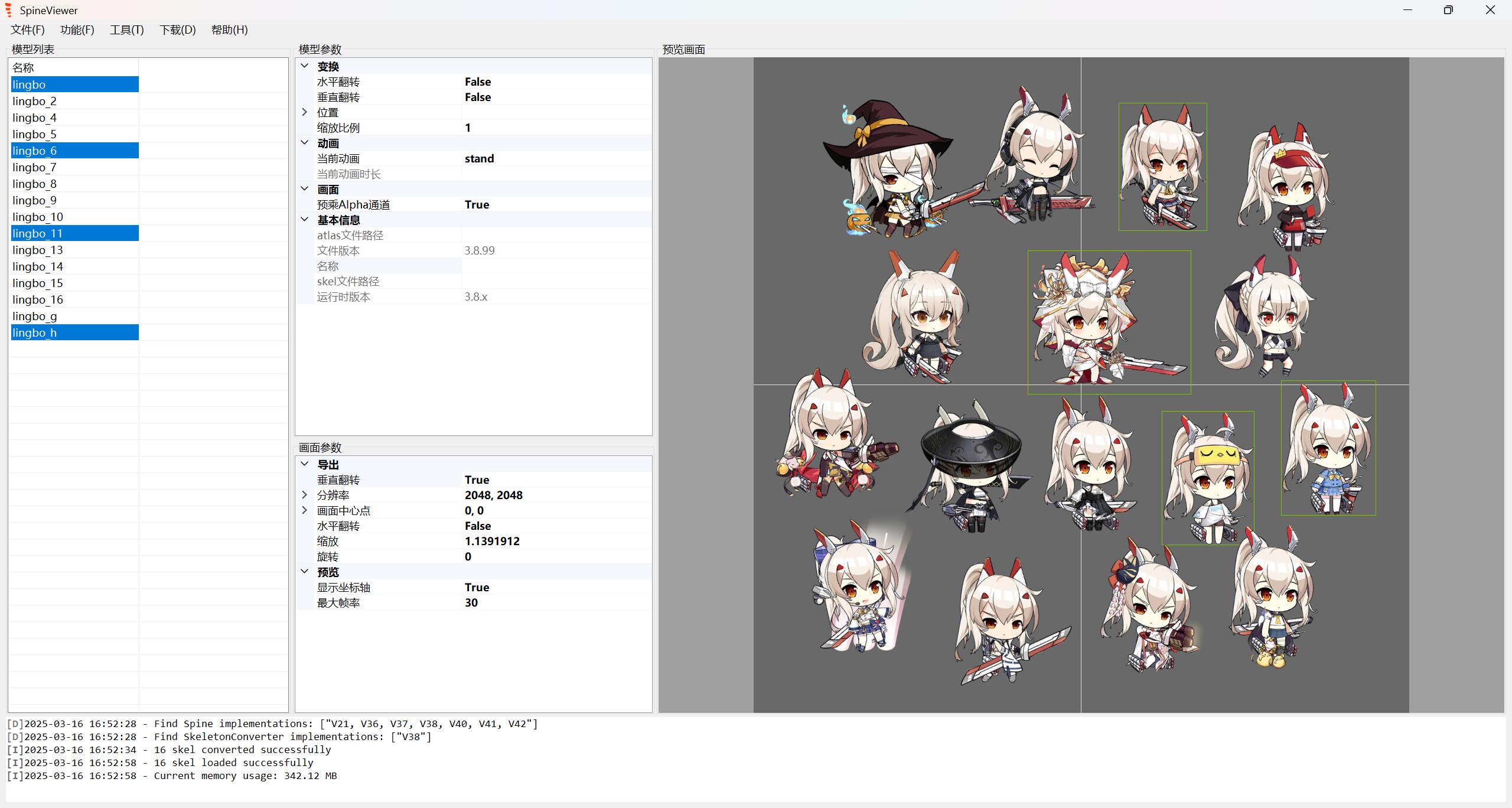Click the 当前动画 stand value
This screenshot has height=808, width=1512.
point(479,158)
